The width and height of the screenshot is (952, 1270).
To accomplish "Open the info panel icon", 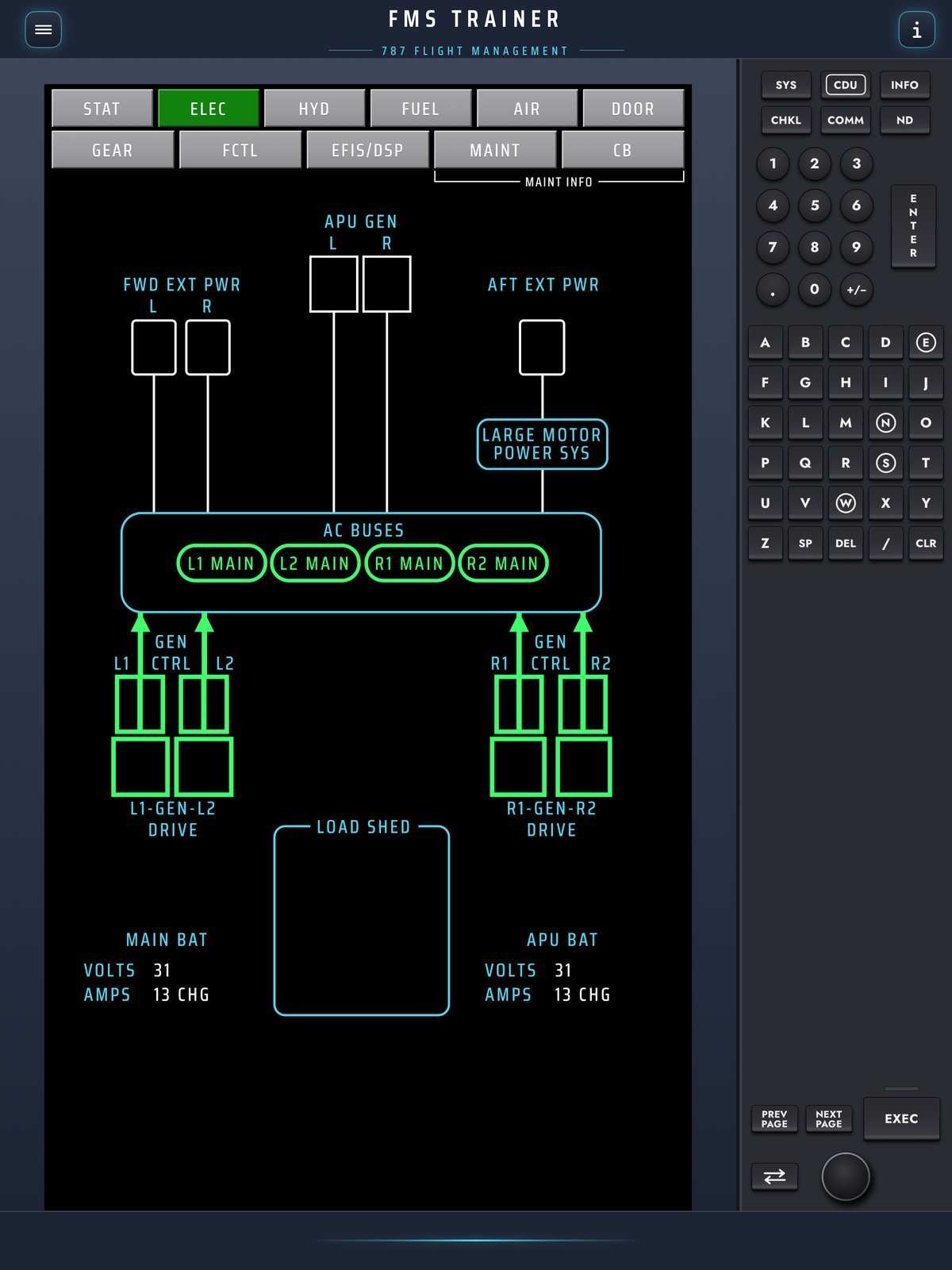I will click(916, 30).
